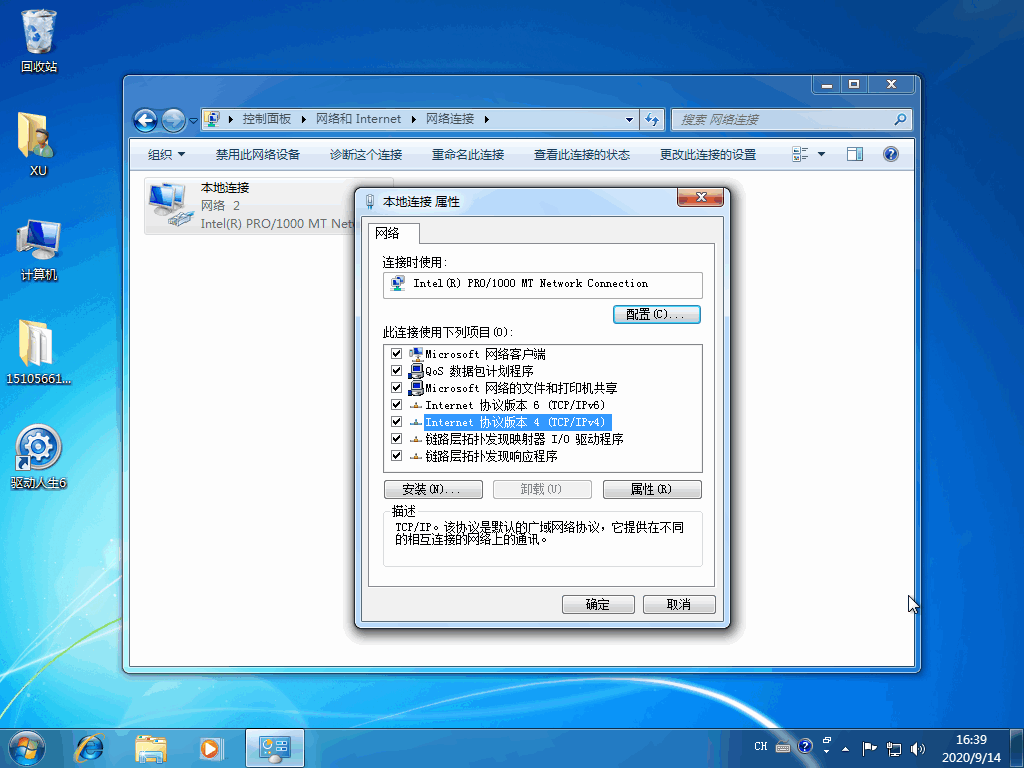Click the help icon in toolbar
This screenshot has height=768, width=1024.
click(x=891, y=154)
